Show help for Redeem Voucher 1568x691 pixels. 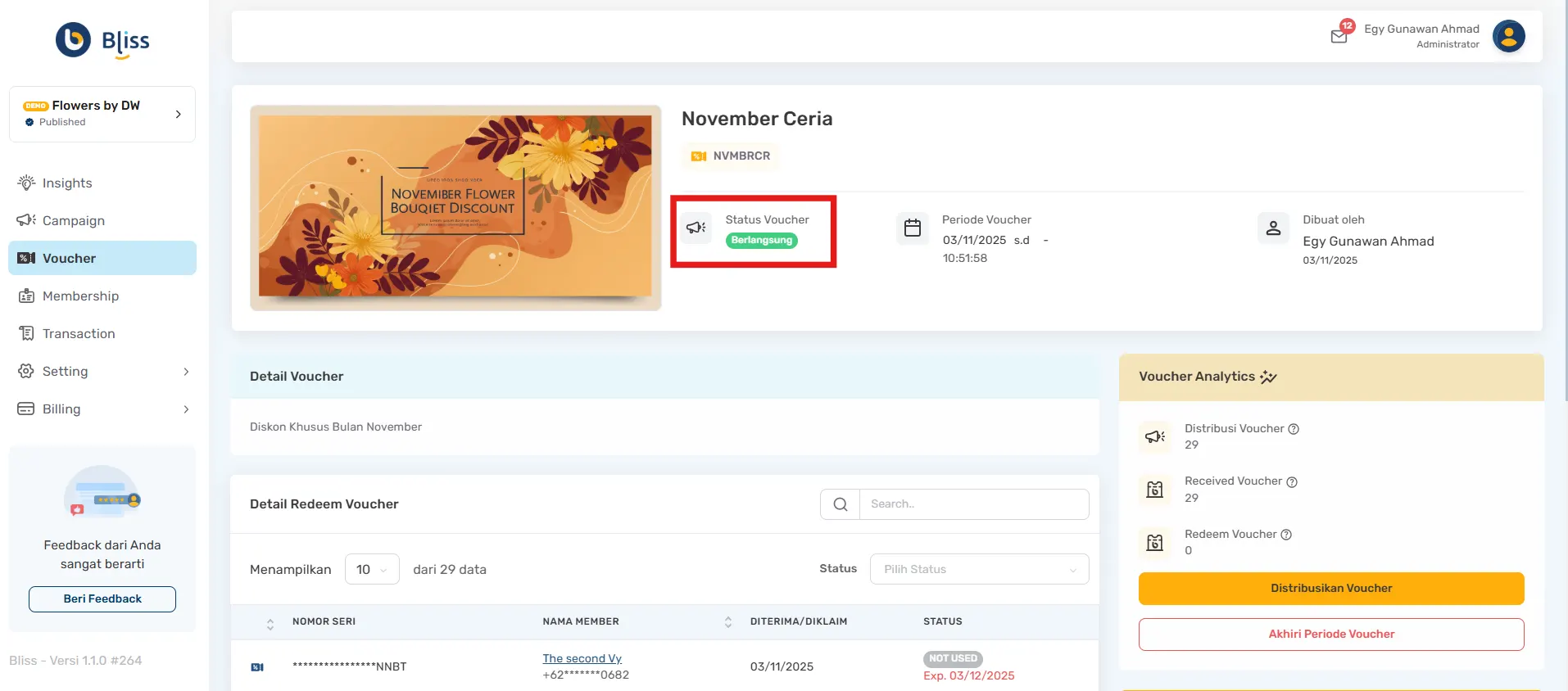pyautogui.click(x=1286, y=535)
